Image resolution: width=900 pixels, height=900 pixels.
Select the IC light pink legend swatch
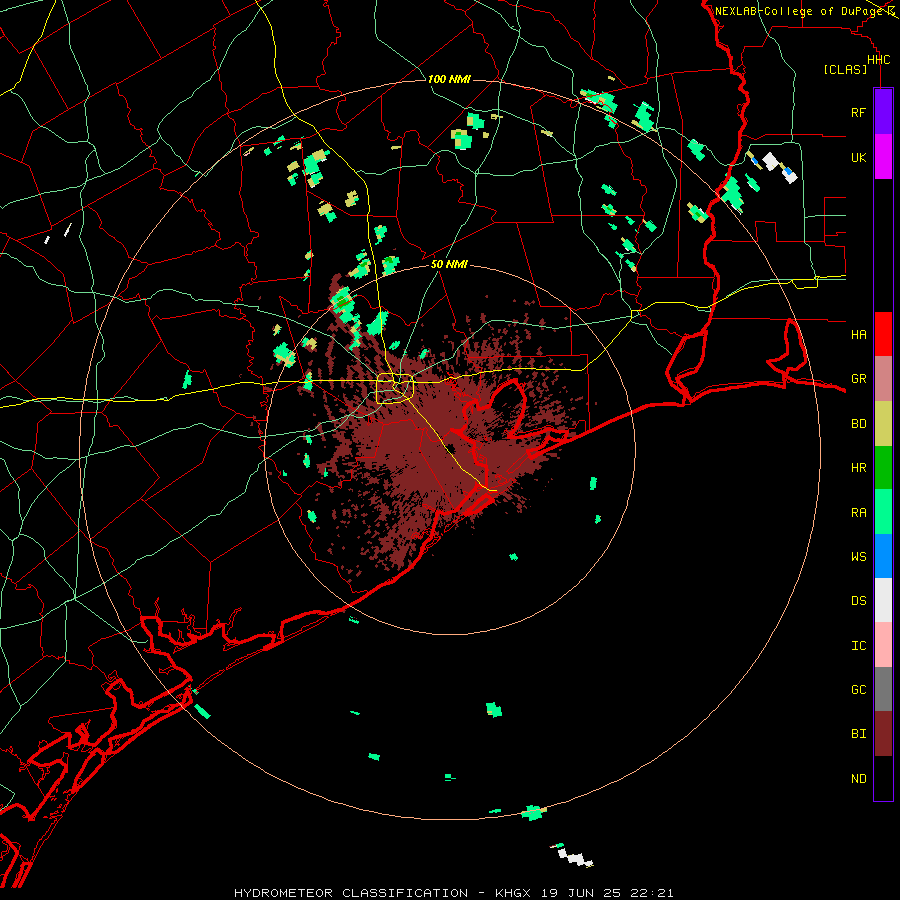pyautogui.click(x=883, y=645)
